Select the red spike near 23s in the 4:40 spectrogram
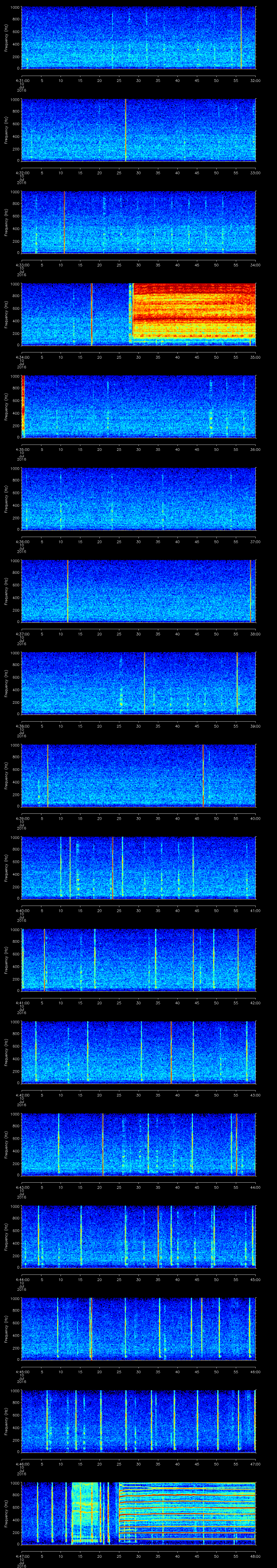 112,868
